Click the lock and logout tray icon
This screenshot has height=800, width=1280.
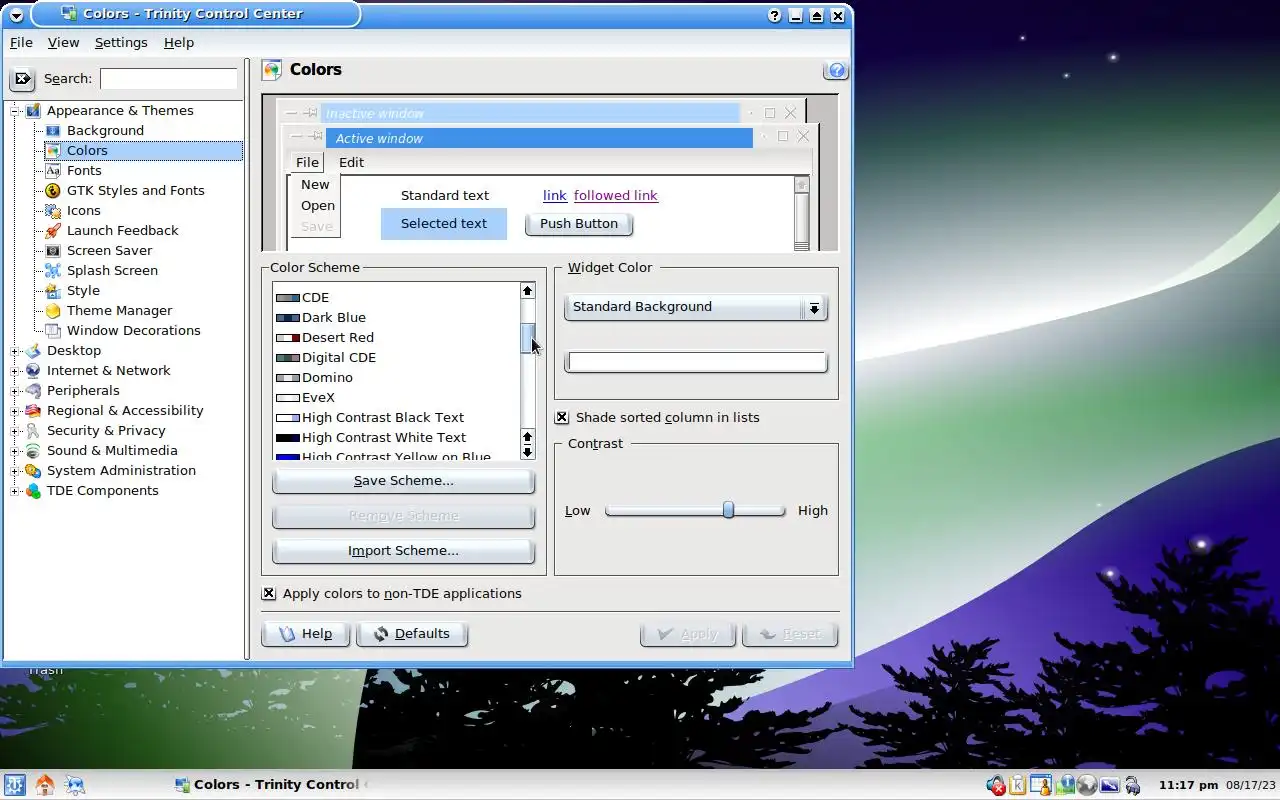(1132, 785)
